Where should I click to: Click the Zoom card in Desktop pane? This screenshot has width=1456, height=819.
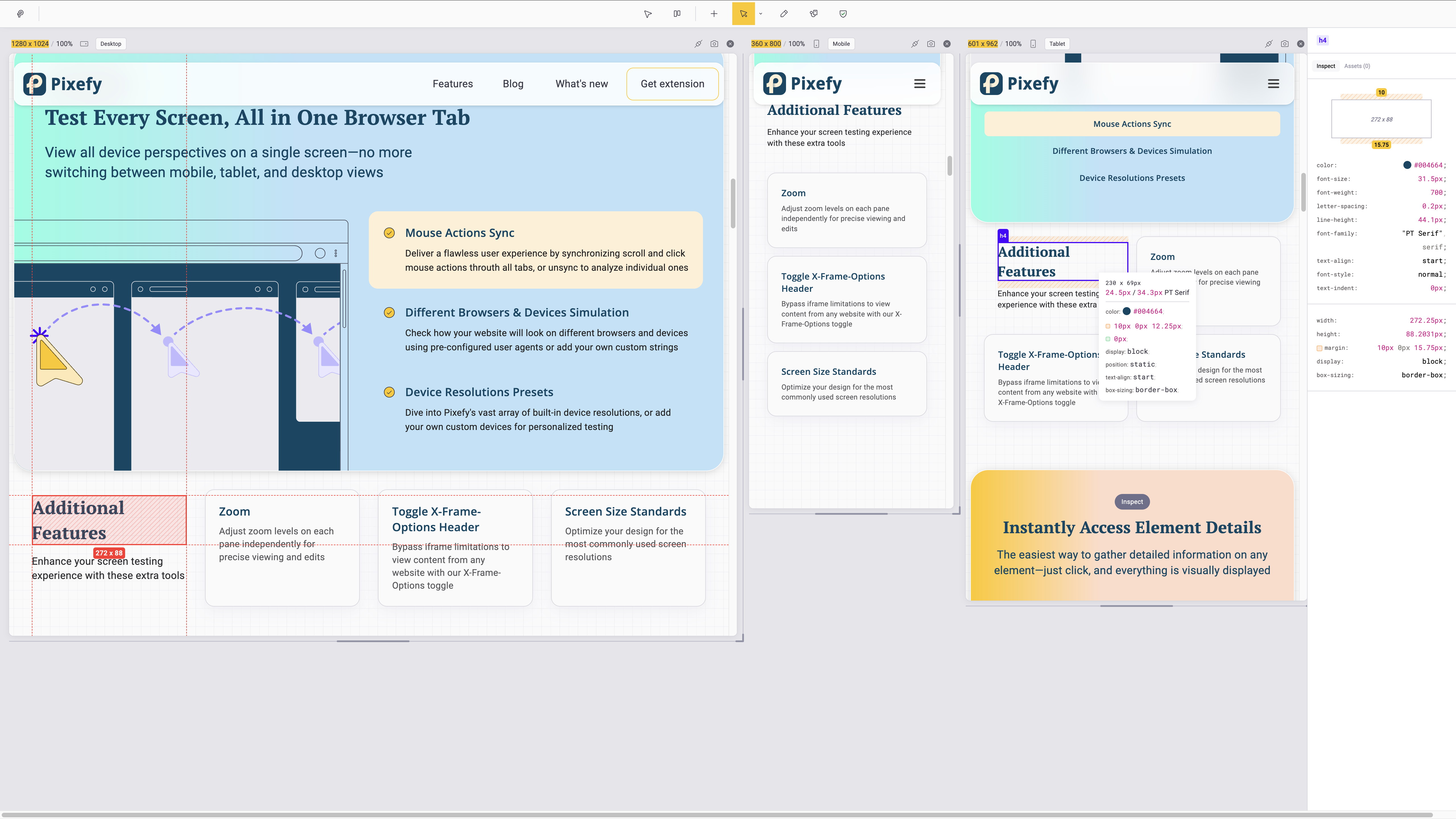click(x=282, y=548)
